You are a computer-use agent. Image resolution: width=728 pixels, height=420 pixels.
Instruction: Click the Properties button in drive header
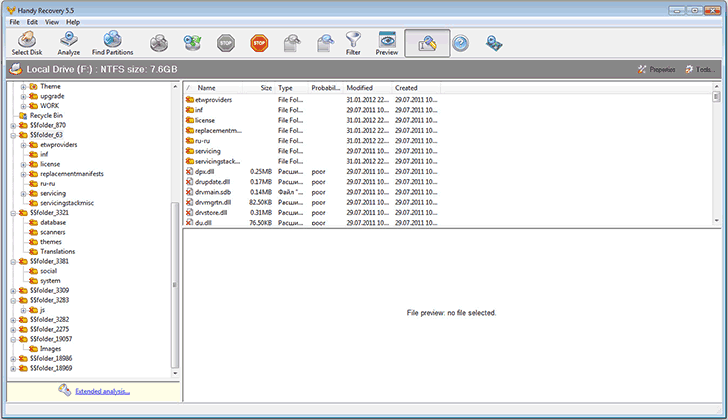(x=656, y=69)
